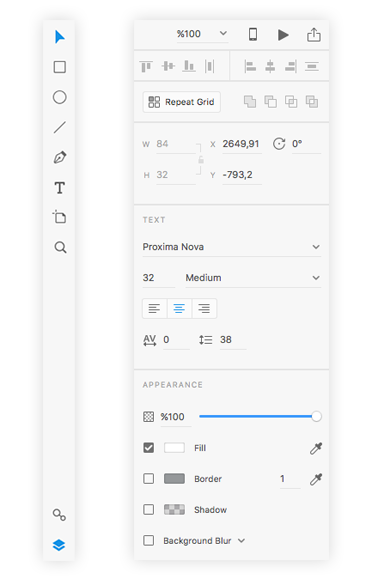
Task: Apply the Add boolean operation
Action: [x=250, y=101]
